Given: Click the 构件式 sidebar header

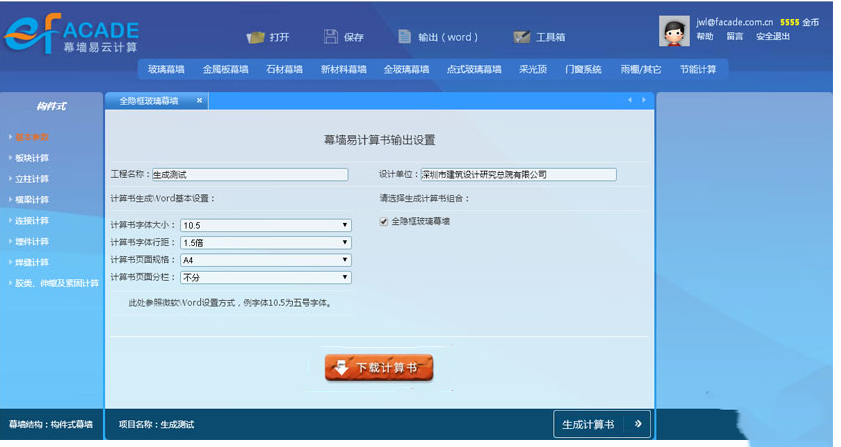Looking at the screenshot, I should tap(51, 106).
